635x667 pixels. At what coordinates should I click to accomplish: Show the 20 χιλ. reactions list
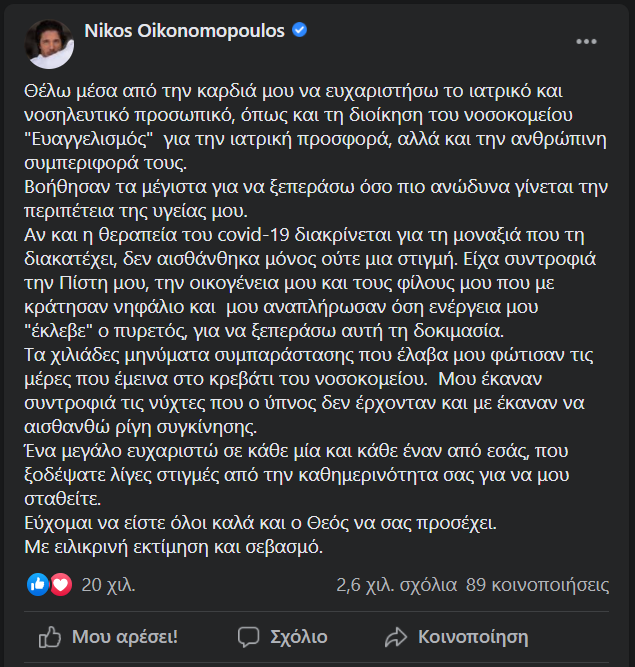(108, 584)
